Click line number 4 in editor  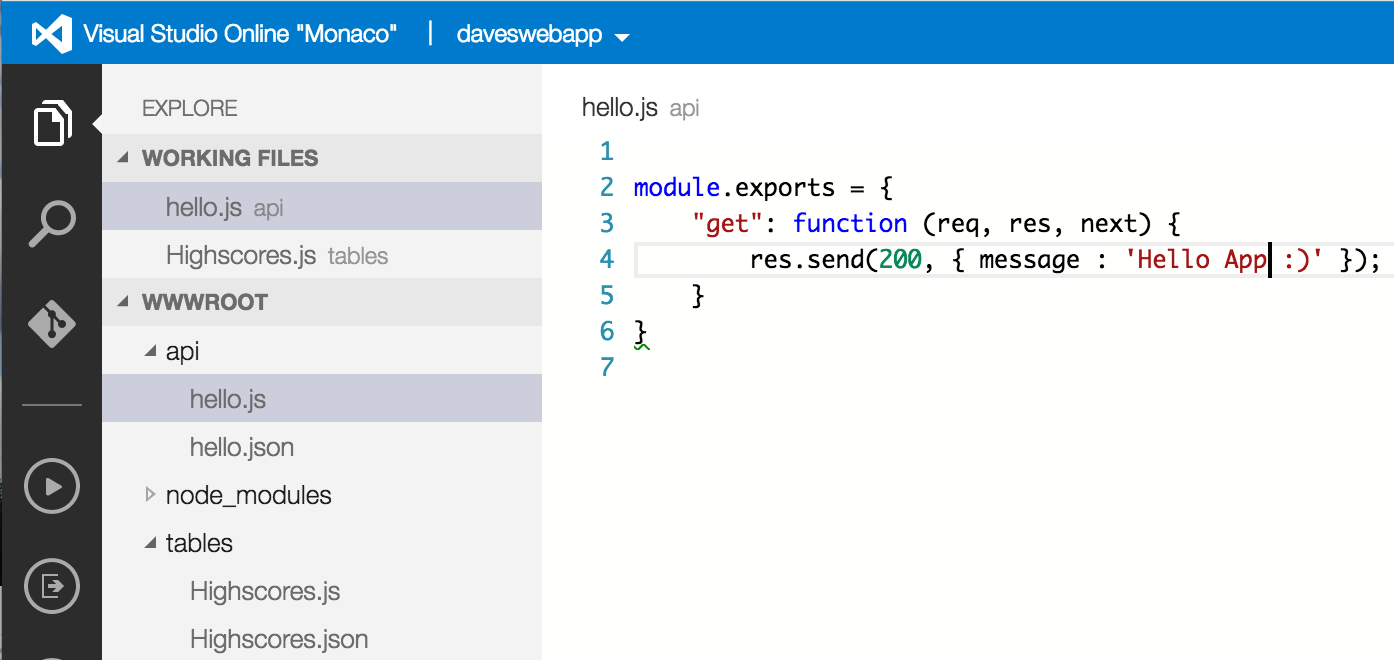(x=606, y=260)
